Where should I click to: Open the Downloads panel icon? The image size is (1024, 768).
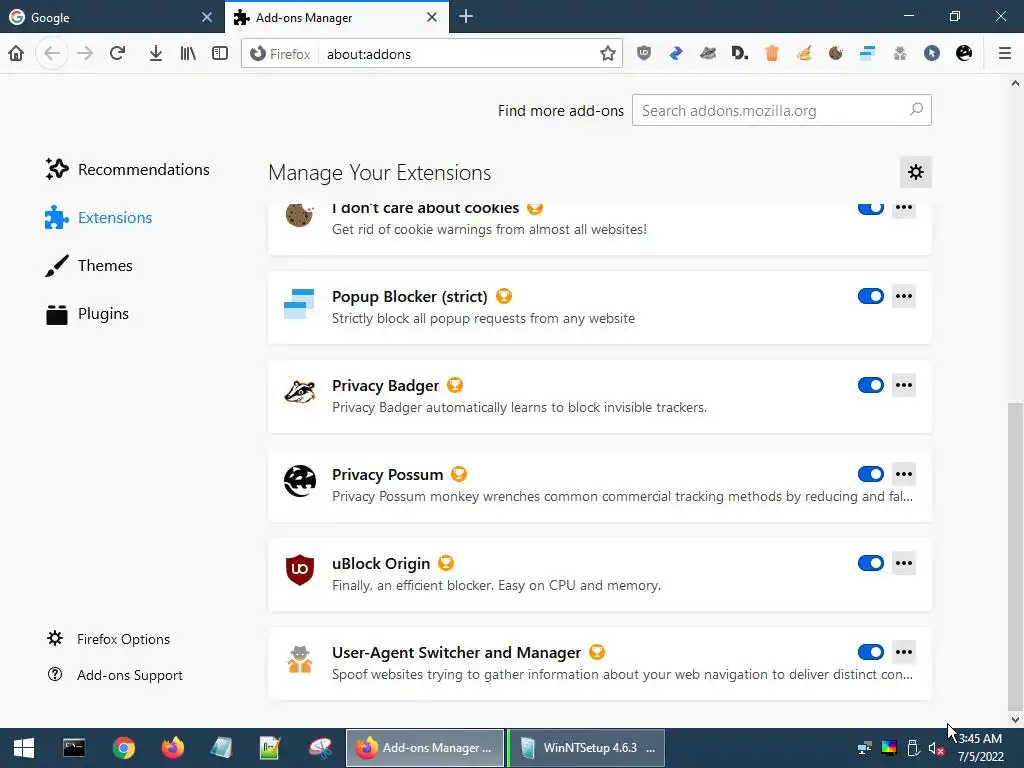click(x=155, y=53)
